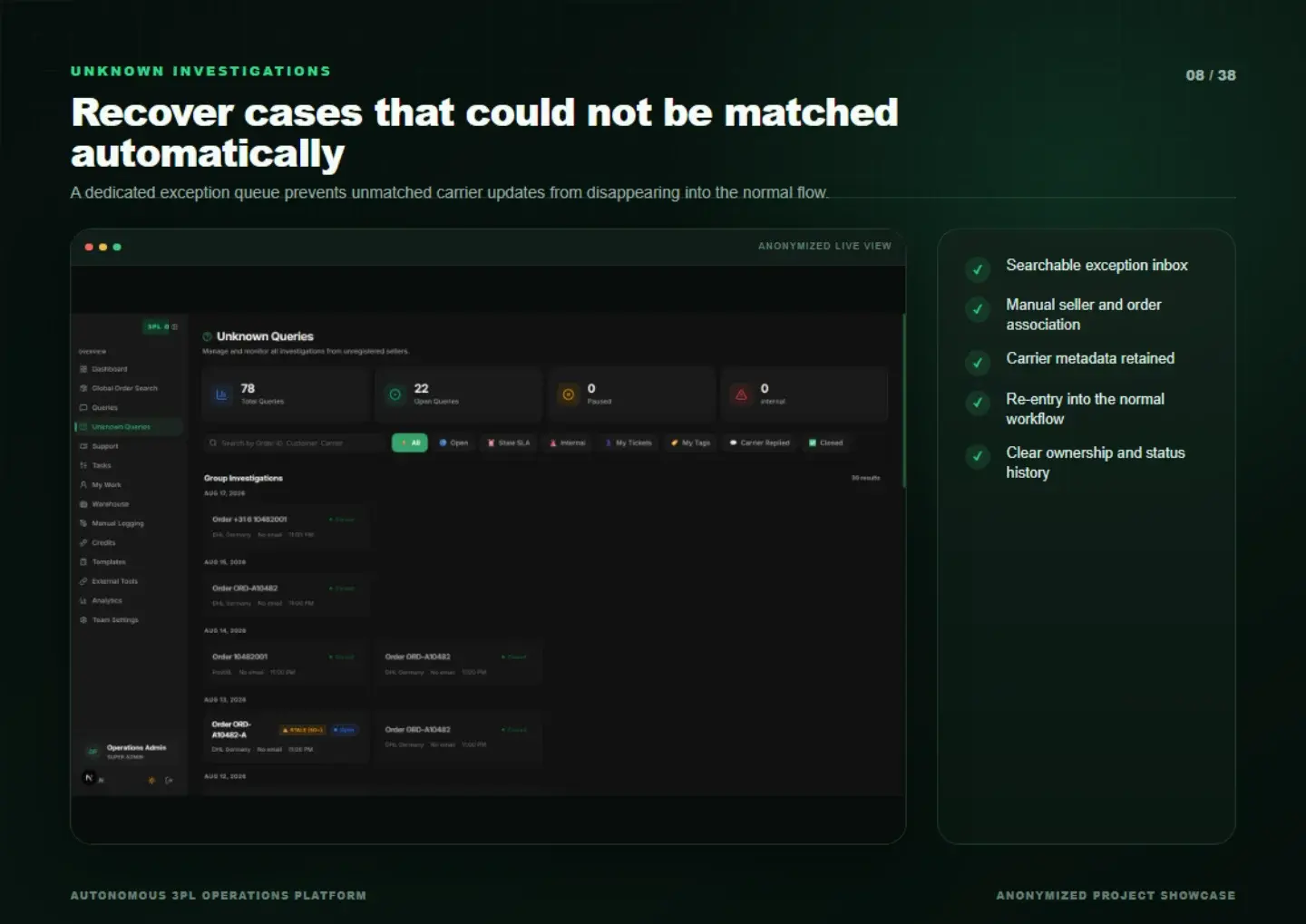Open the Order ORD-A10482-A stale card
Image resolution: width=1306 pixels, height=924 pixels.
[287, 737]
